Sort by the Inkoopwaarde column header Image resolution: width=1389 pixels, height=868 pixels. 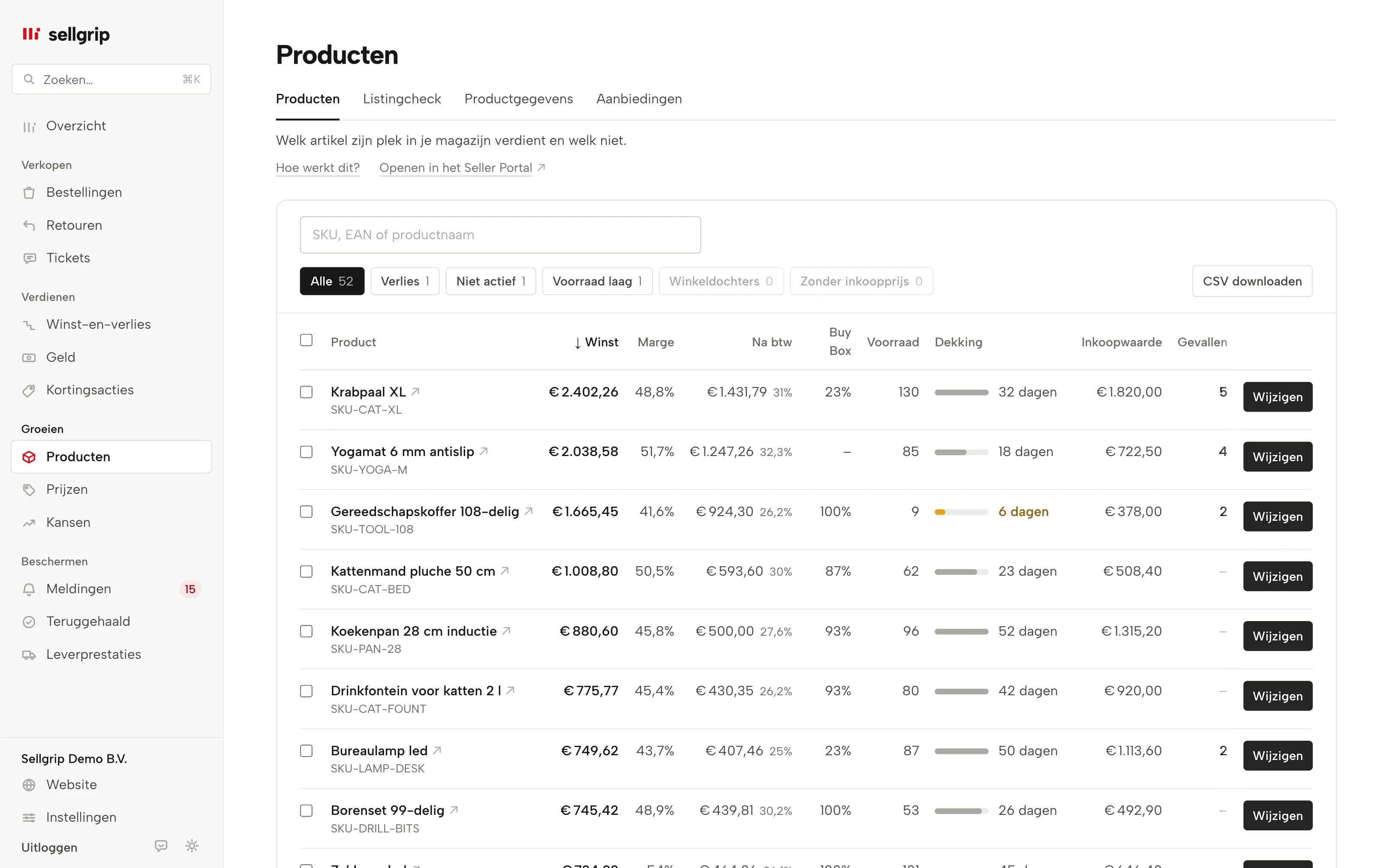click(x=1121, y=342)
